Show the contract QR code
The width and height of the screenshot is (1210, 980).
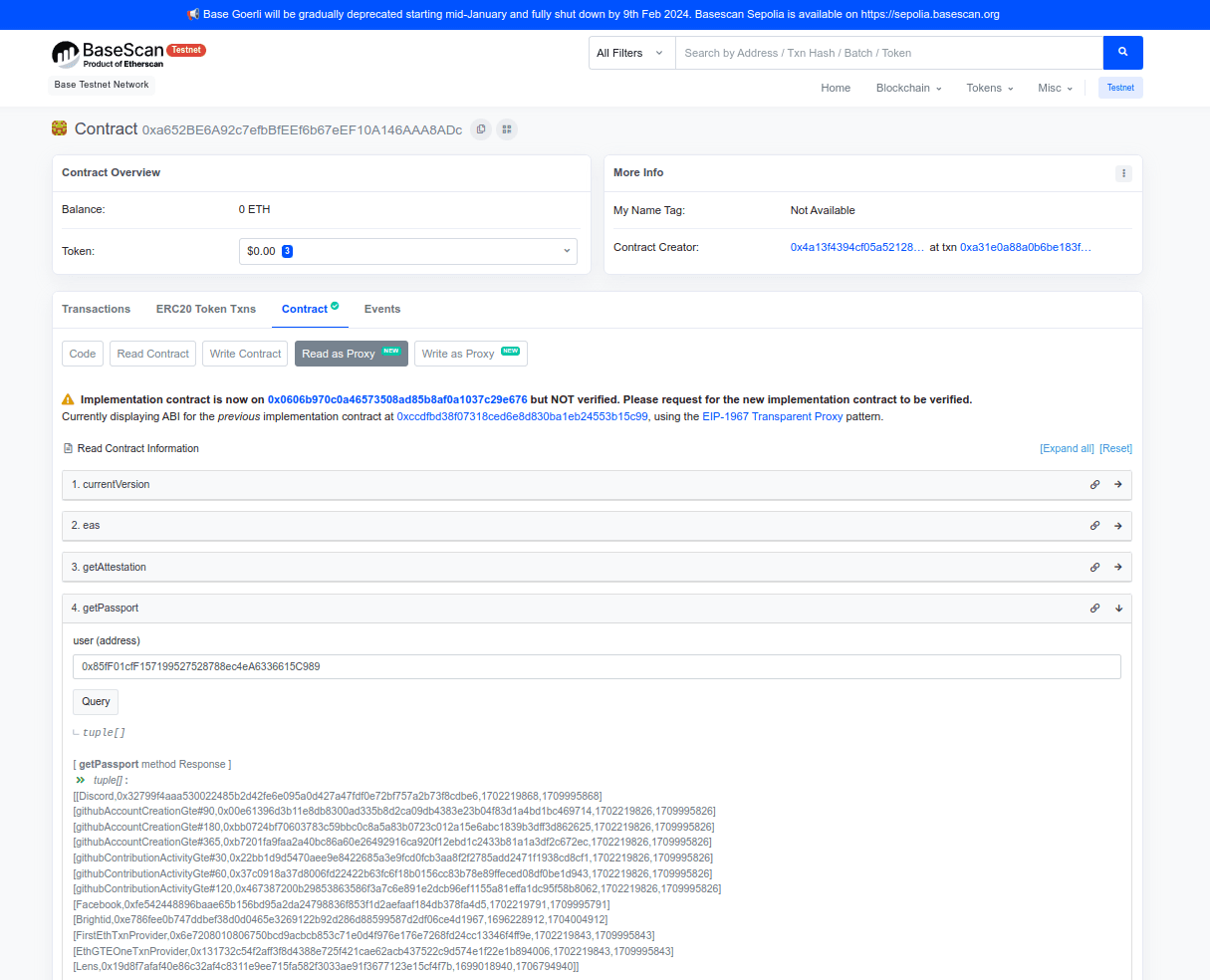pos(507,129)
